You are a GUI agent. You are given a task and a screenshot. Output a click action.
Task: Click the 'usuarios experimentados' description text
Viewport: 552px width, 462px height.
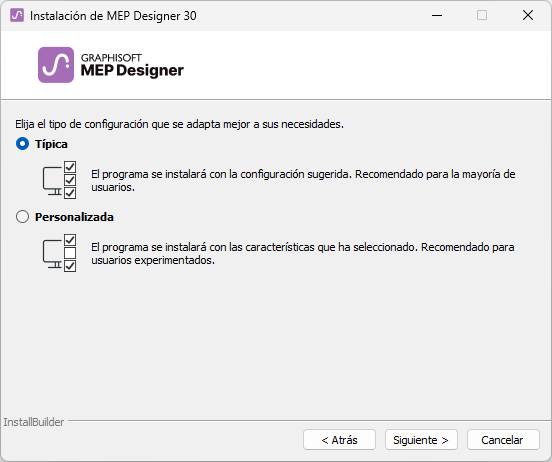coord(303,254)
